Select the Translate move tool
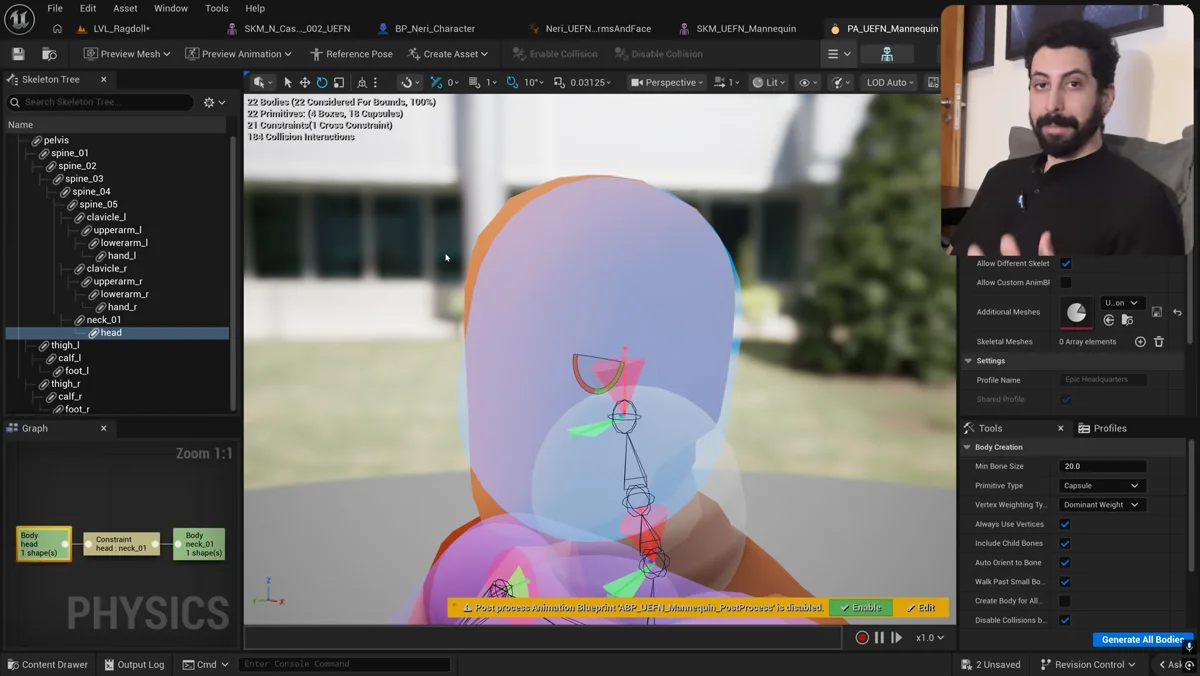The width and height of the screenshot is (1200, 676). 305,83
